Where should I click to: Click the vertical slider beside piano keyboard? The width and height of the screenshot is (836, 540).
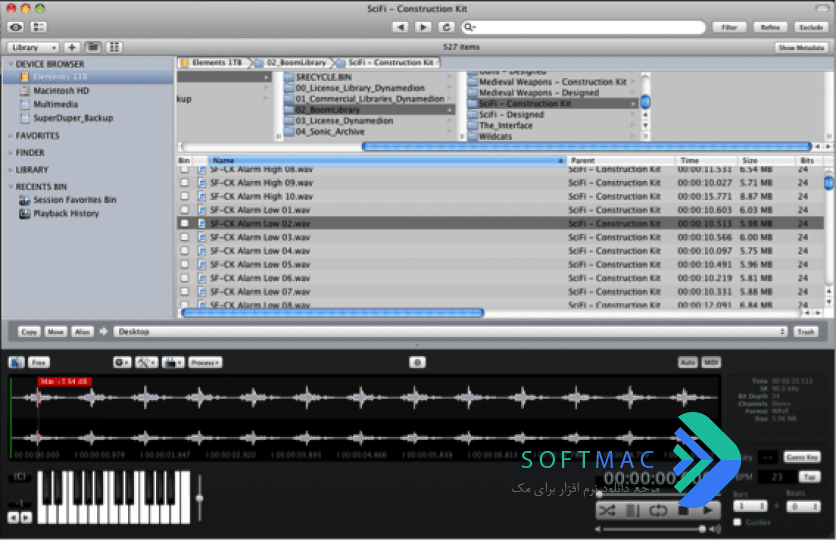pos(199,498)
